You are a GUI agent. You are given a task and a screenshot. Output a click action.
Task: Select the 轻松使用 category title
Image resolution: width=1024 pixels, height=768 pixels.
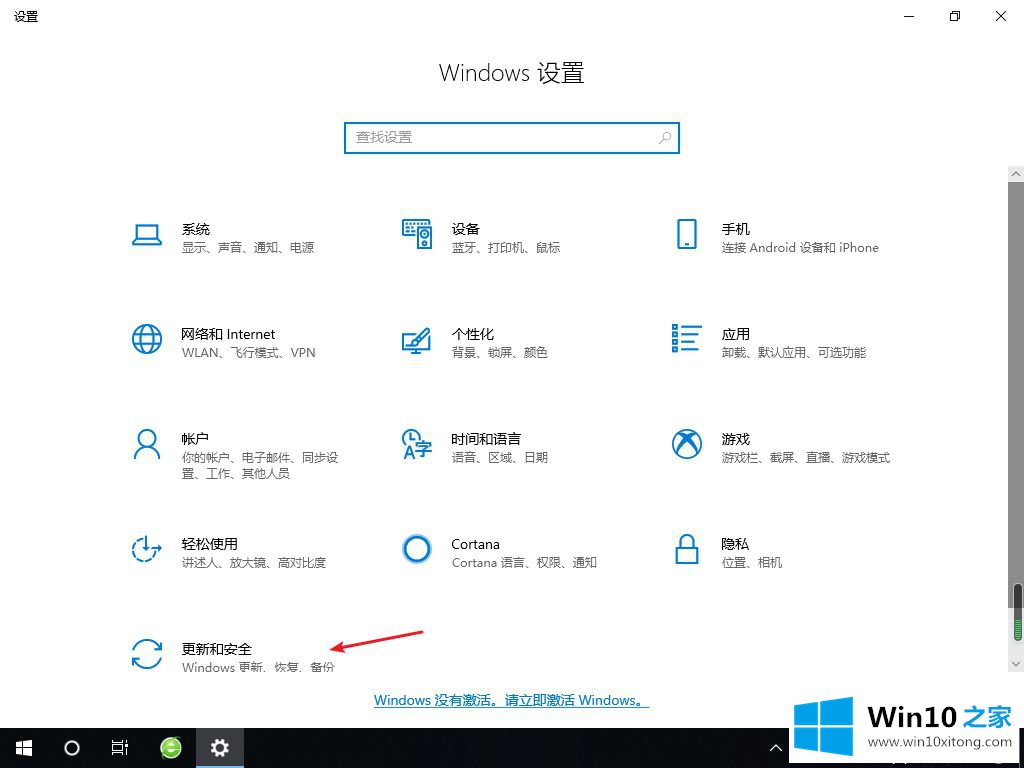210,544
